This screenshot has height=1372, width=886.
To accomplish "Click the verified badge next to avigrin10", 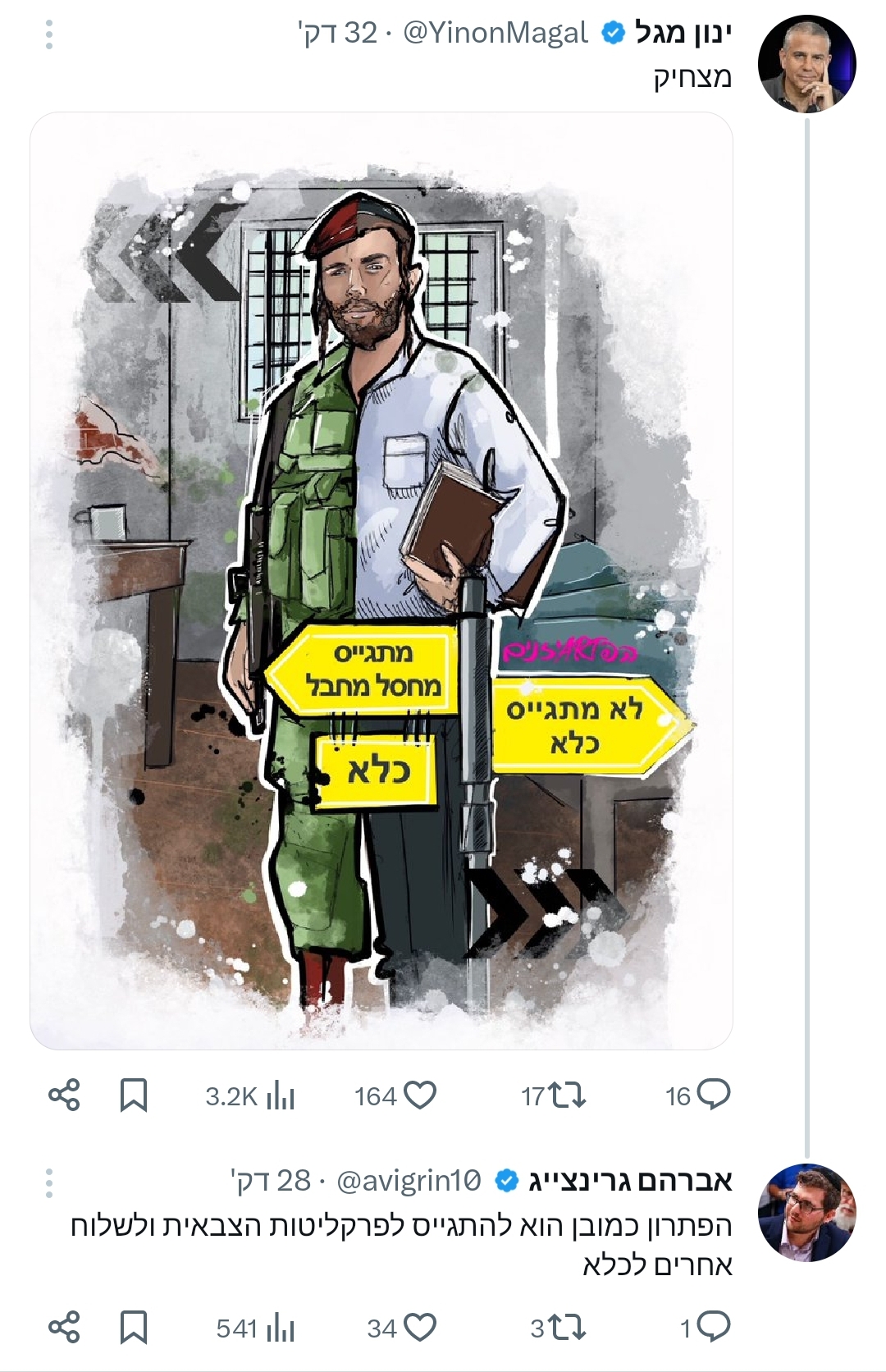I will [x=508, y=1182].
